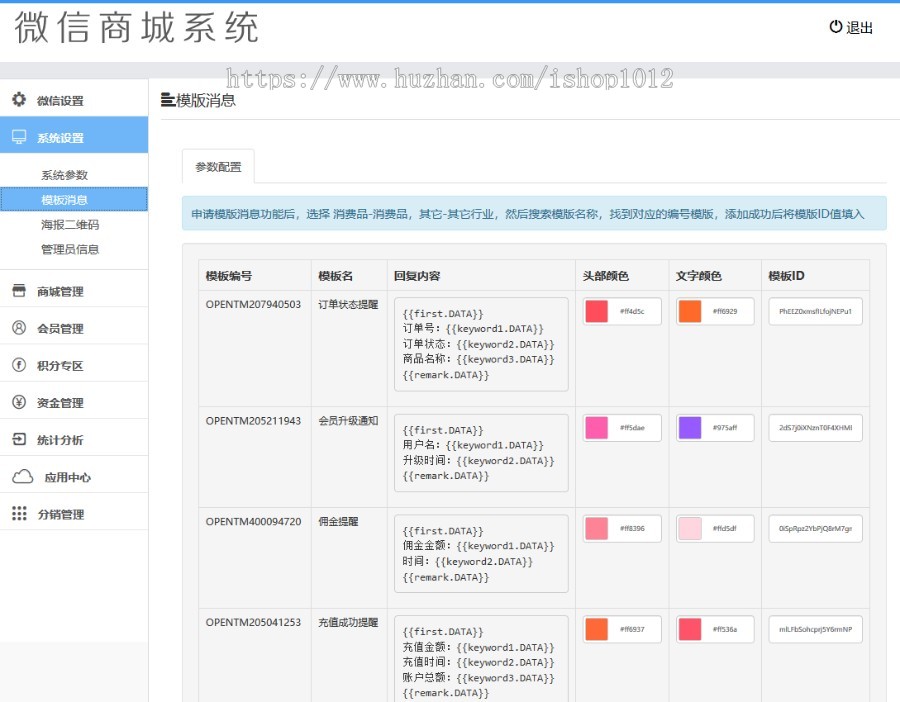Click the 头部颜色 column header
The width and height of the screenshot is (900, 702).
pyautogui.click(x=606, y=276)
